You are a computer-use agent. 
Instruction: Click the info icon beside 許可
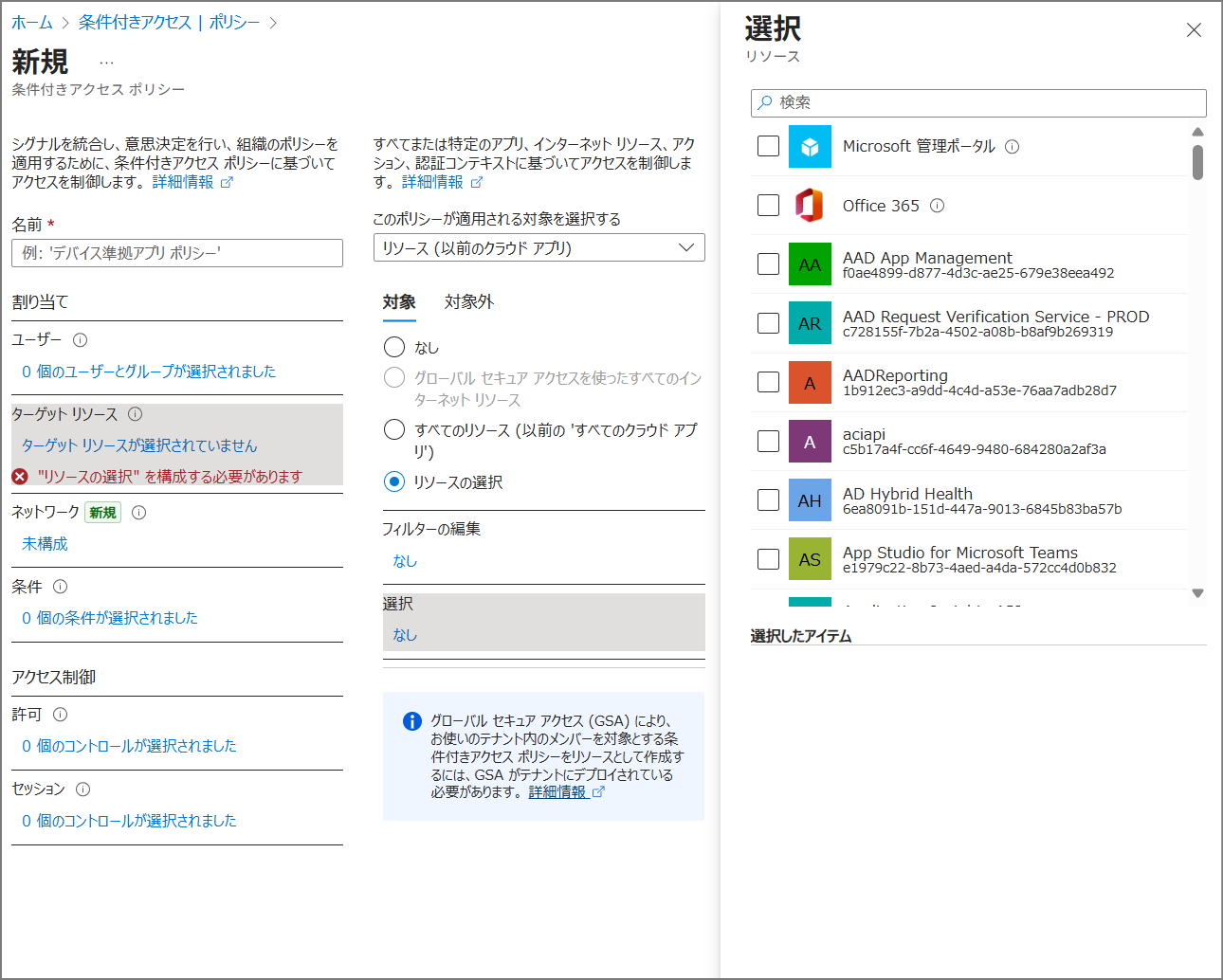click(x=61, y=715)
